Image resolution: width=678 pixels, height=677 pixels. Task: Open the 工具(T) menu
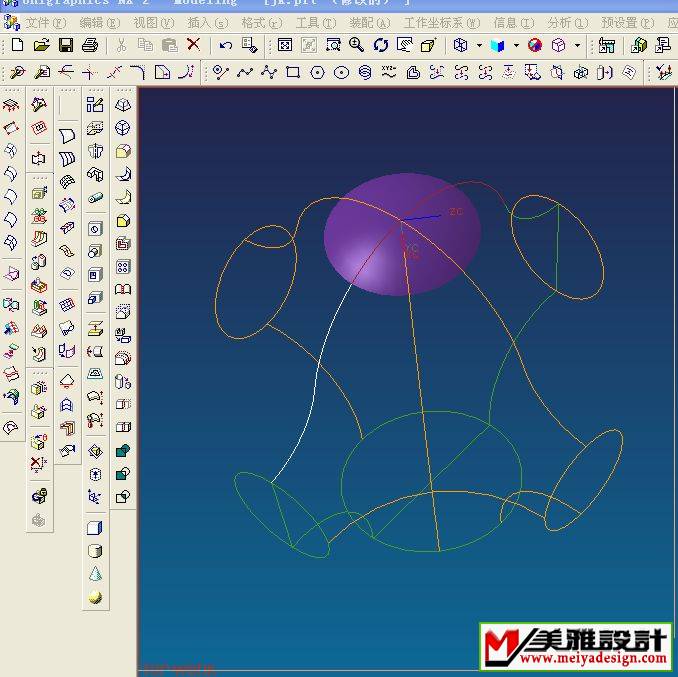[x=316, y=22]
